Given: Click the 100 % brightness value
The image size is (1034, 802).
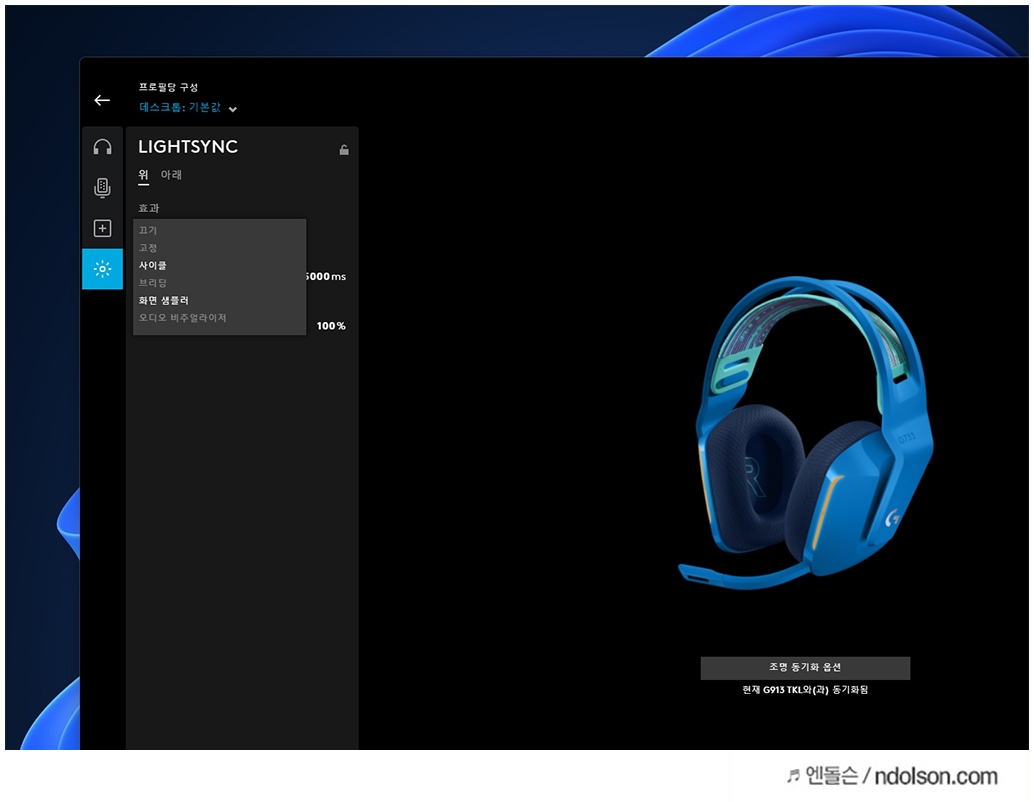Looking at the screenshot, I should (x=331, y=326).
